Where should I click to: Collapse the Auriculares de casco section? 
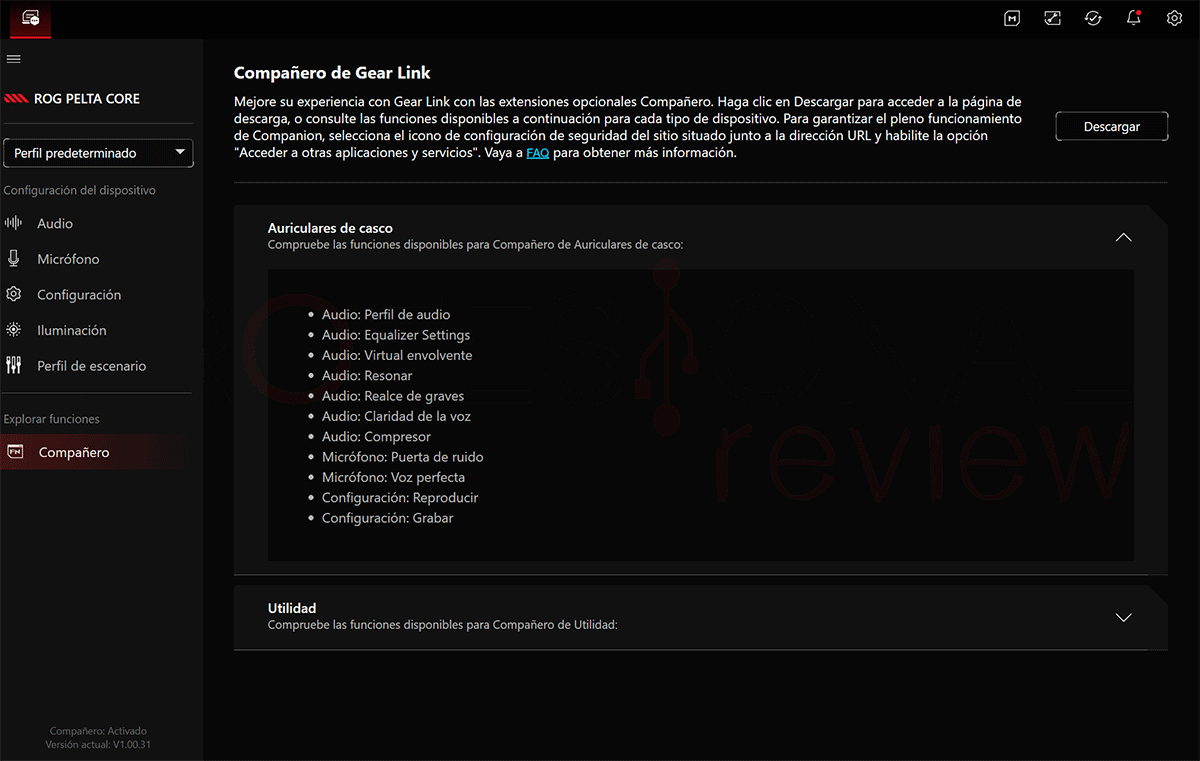point(1123,238)
